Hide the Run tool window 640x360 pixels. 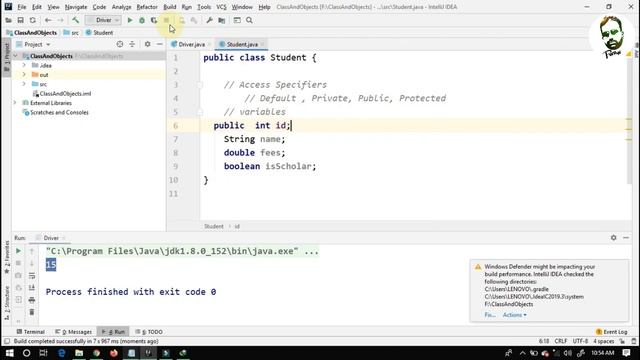point(626,238)
